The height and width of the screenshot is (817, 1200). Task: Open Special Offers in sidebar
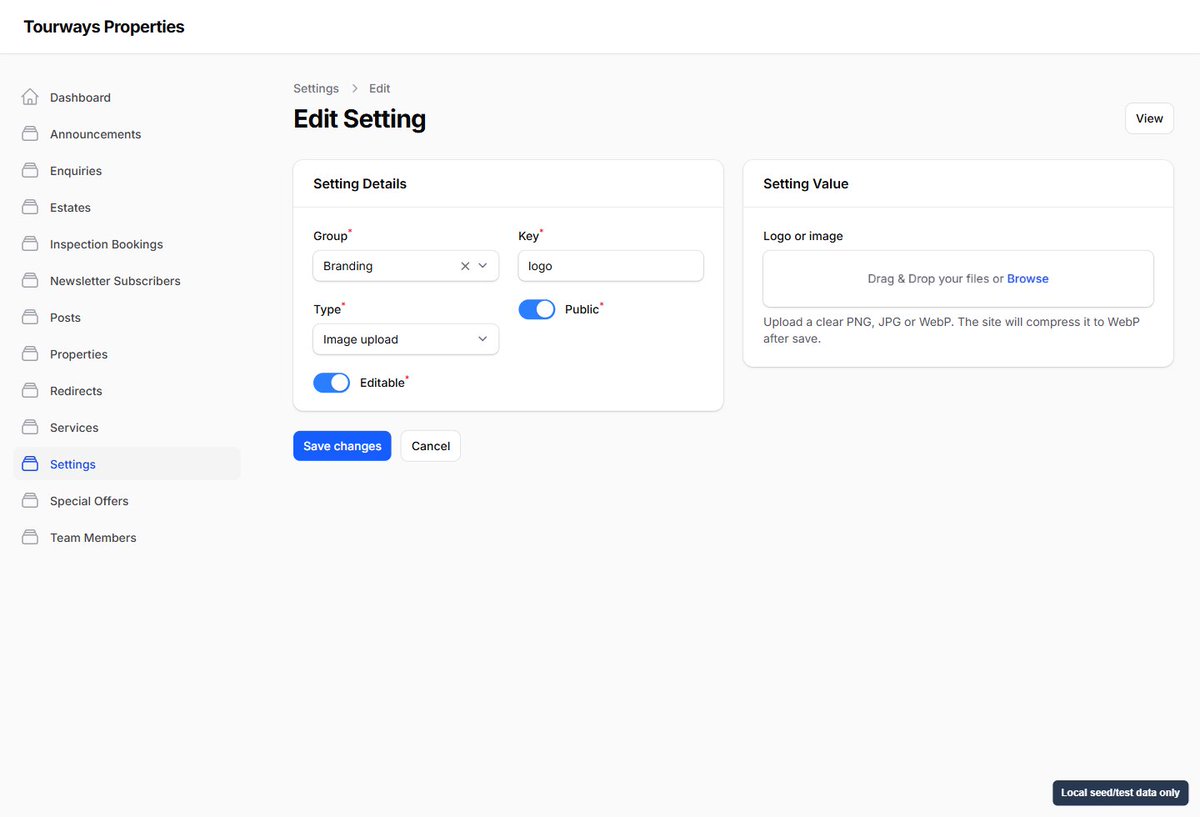127,501
